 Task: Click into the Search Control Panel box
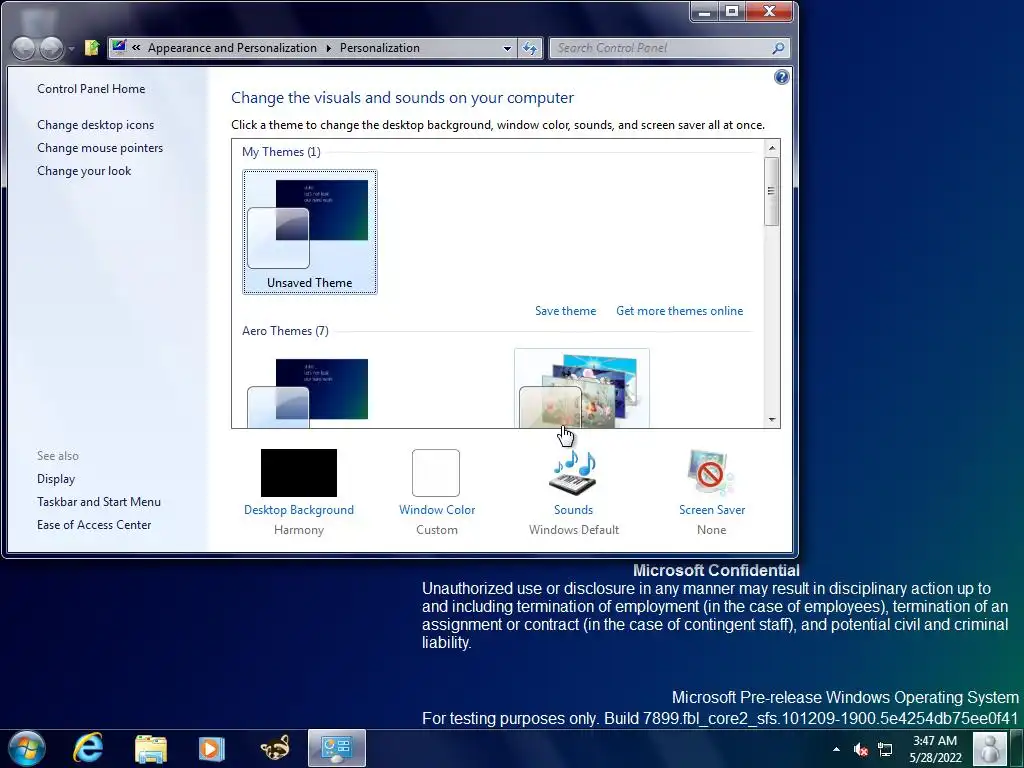tap(661, 48)
